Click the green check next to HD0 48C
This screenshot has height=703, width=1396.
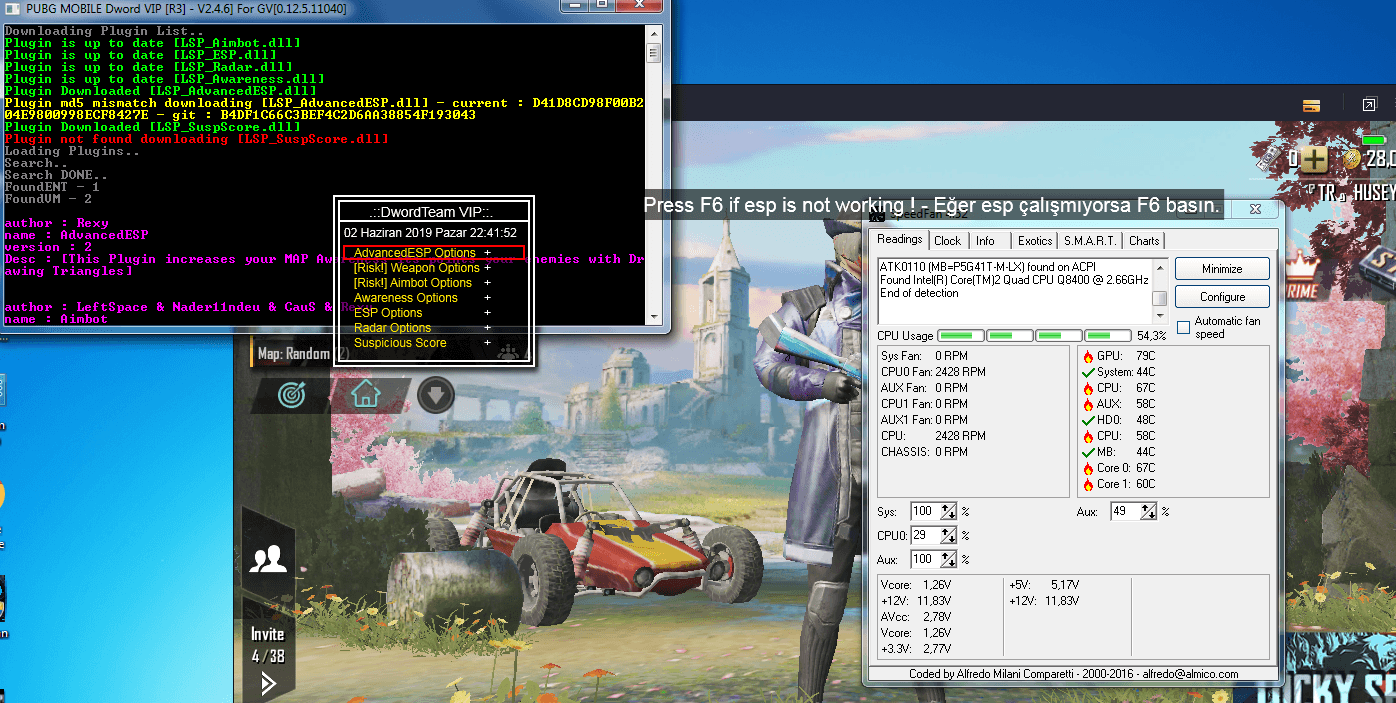[1088, 420]
